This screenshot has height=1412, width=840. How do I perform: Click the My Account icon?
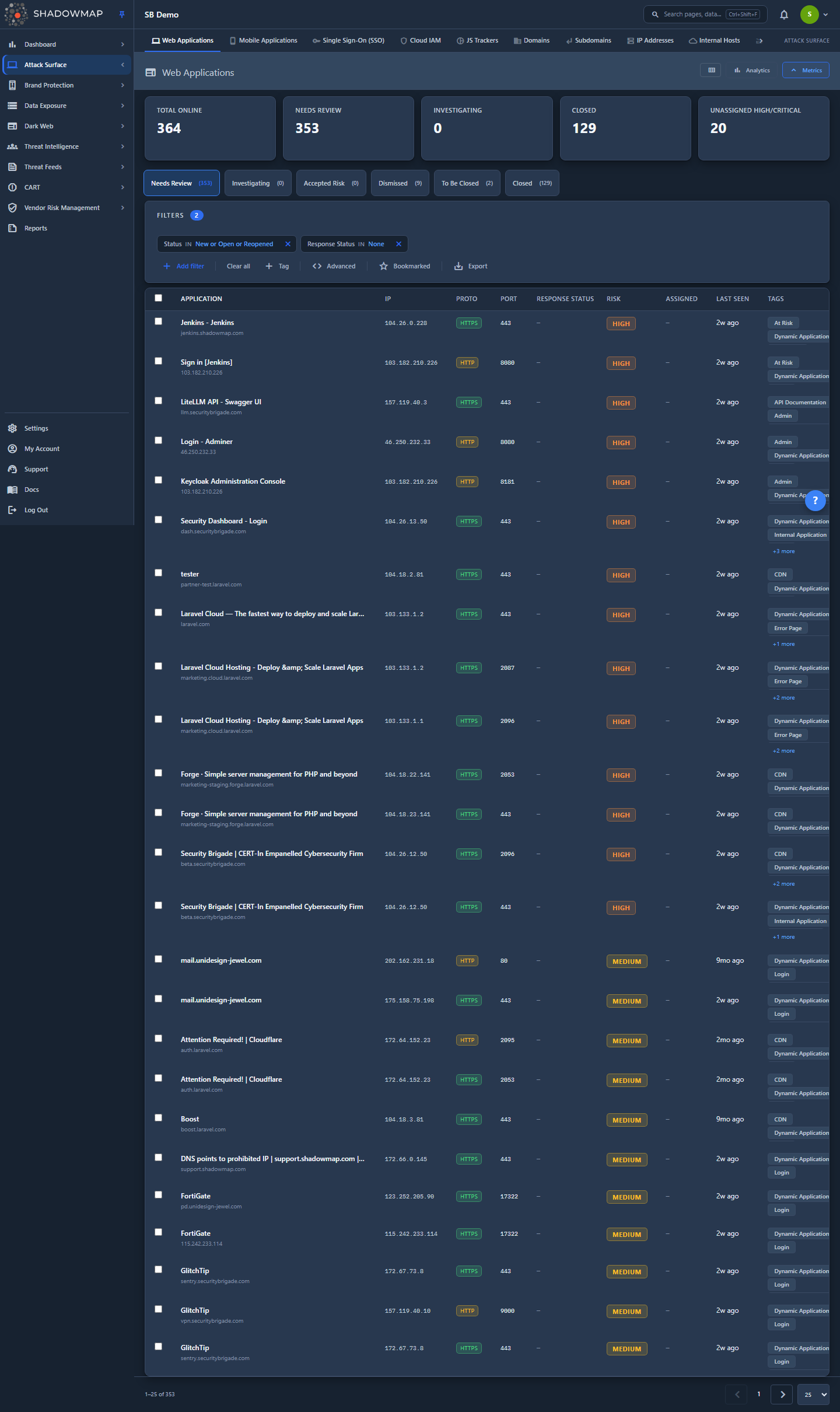[x=12, y=449]
